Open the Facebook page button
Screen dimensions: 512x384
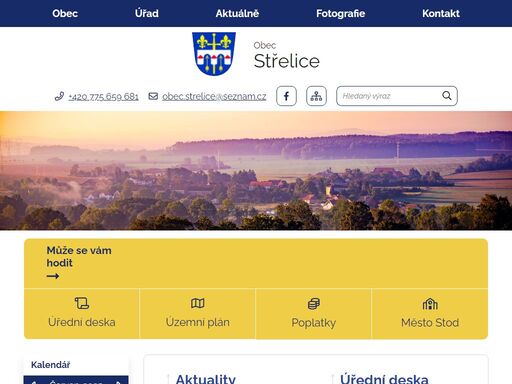(286, 96)
